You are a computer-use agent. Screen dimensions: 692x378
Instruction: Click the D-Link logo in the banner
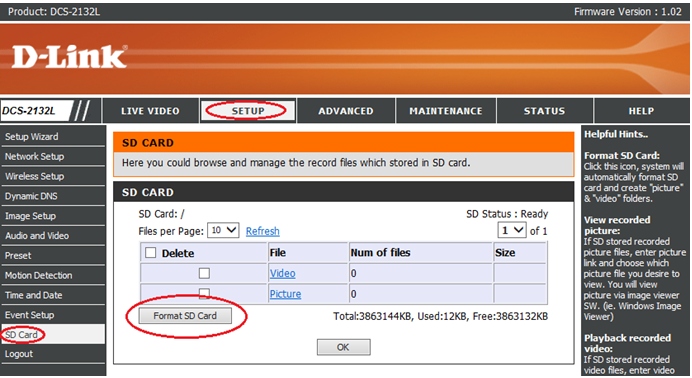click(x=70, y=57)
